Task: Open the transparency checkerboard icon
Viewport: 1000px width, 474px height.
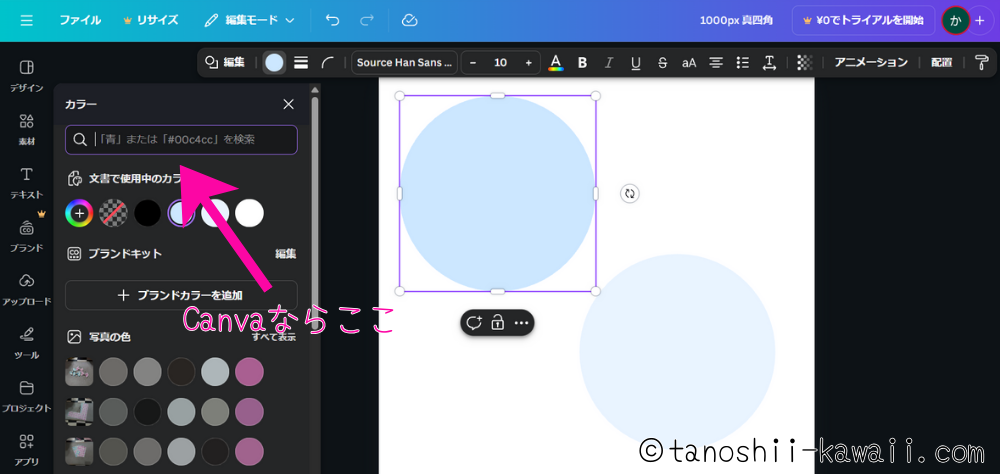Action: click(804, 62)
